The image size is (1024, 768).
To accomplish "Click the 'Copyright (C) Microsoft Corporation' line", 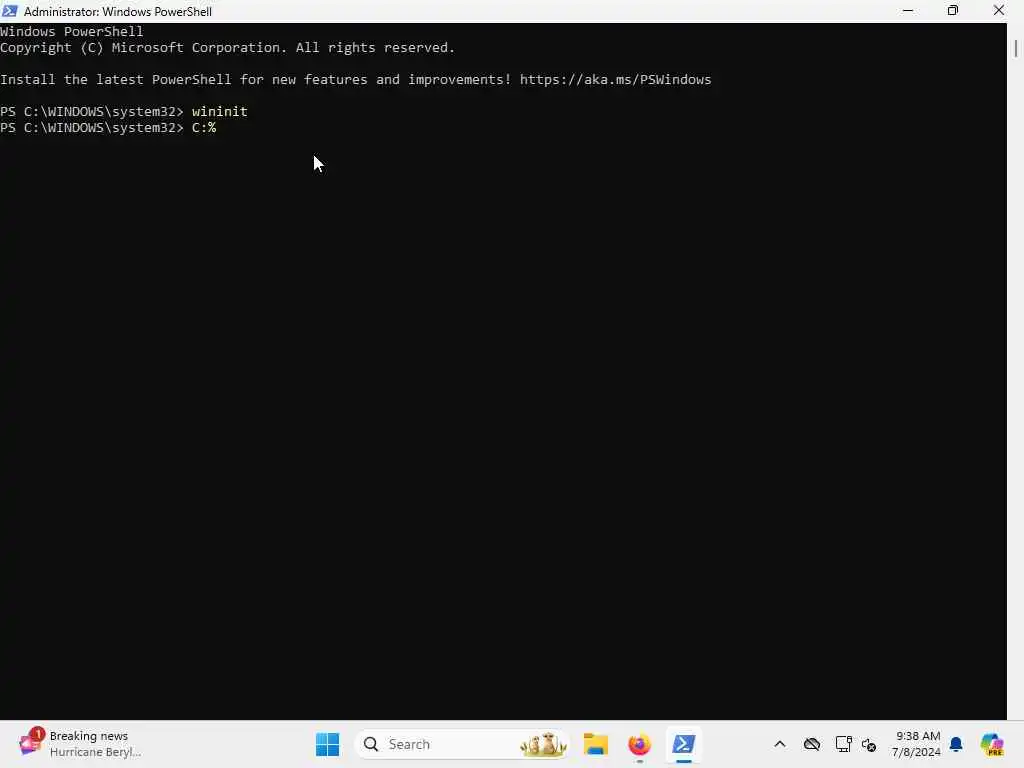I will pos(227,48).
